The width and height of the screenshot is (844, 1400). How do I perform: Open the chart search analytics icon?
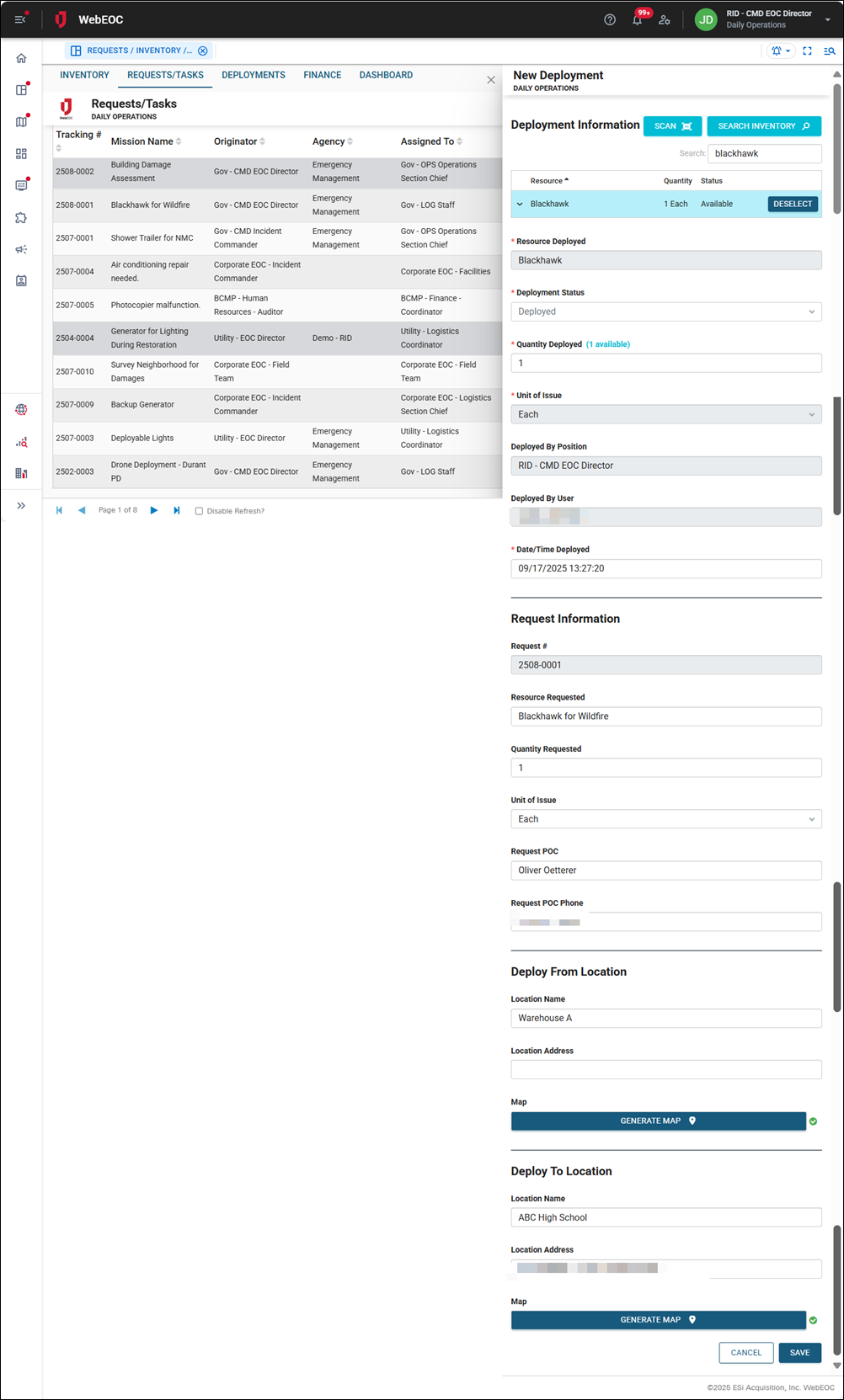tap(21, 442)
